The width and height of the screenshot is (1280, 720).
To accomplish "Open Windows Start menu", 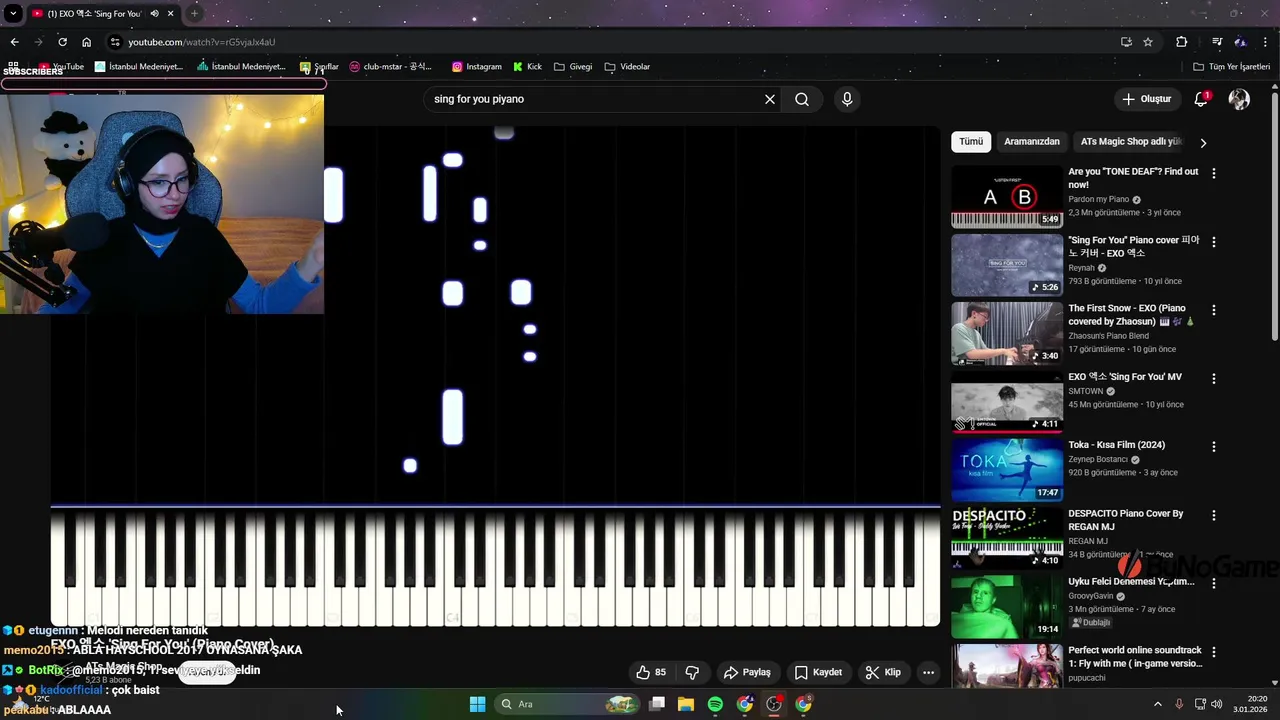I will 478,704.
